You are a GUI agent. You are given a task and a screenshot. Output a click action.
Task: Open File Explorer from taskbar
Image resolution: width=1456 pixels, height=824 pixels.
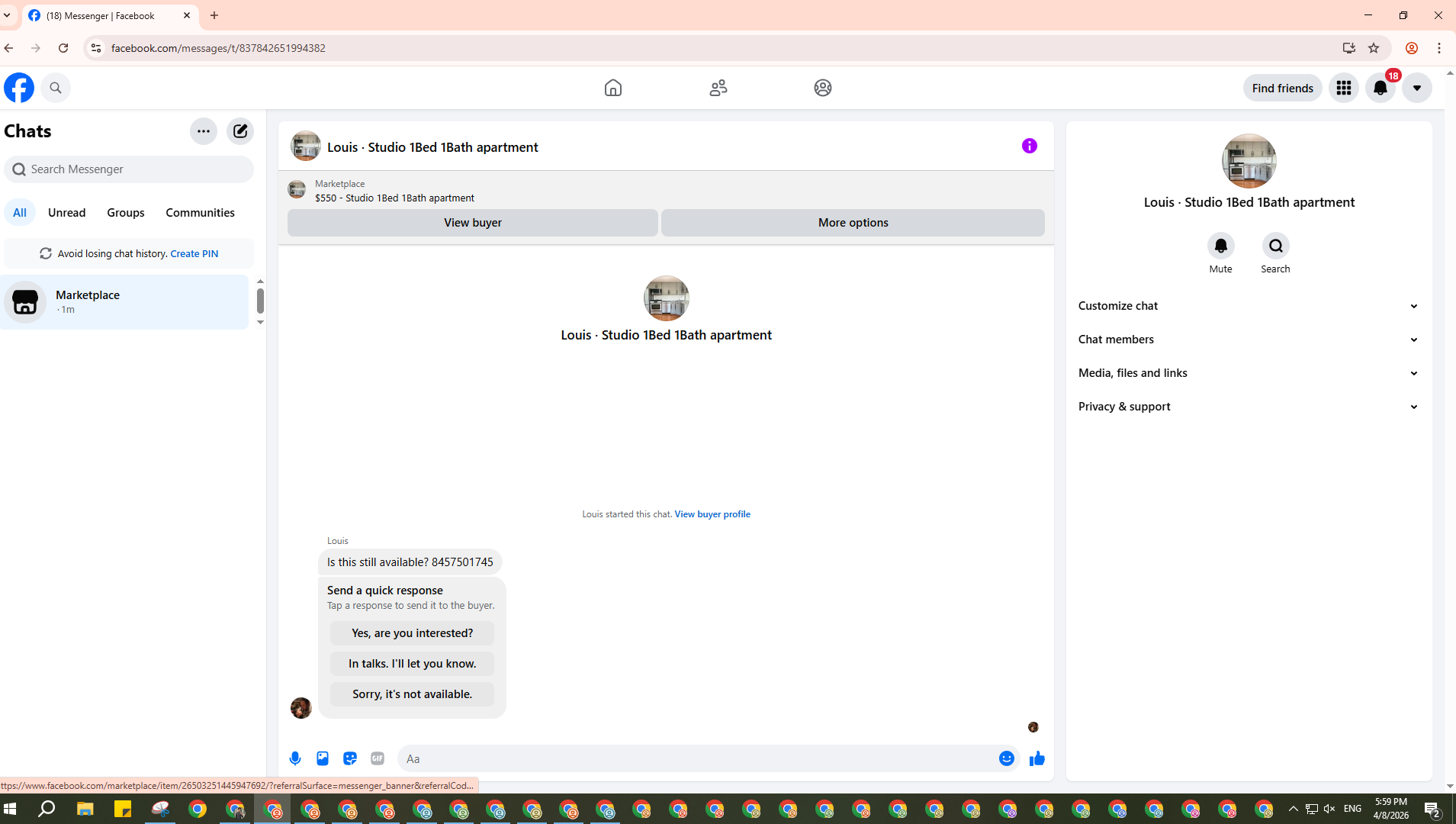tap(85, 809)
